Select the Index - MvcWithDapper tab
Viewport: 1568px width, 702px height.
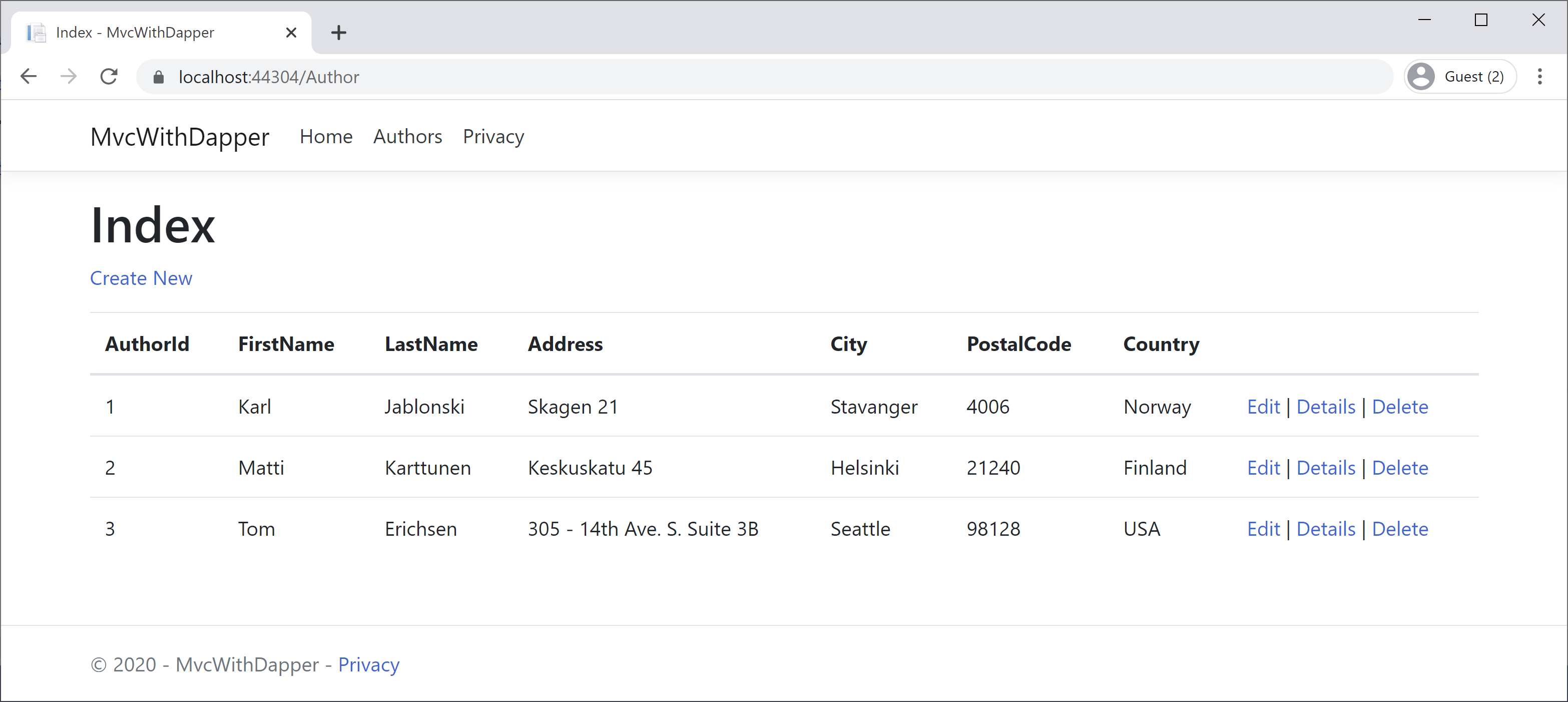tap(135, 33)
